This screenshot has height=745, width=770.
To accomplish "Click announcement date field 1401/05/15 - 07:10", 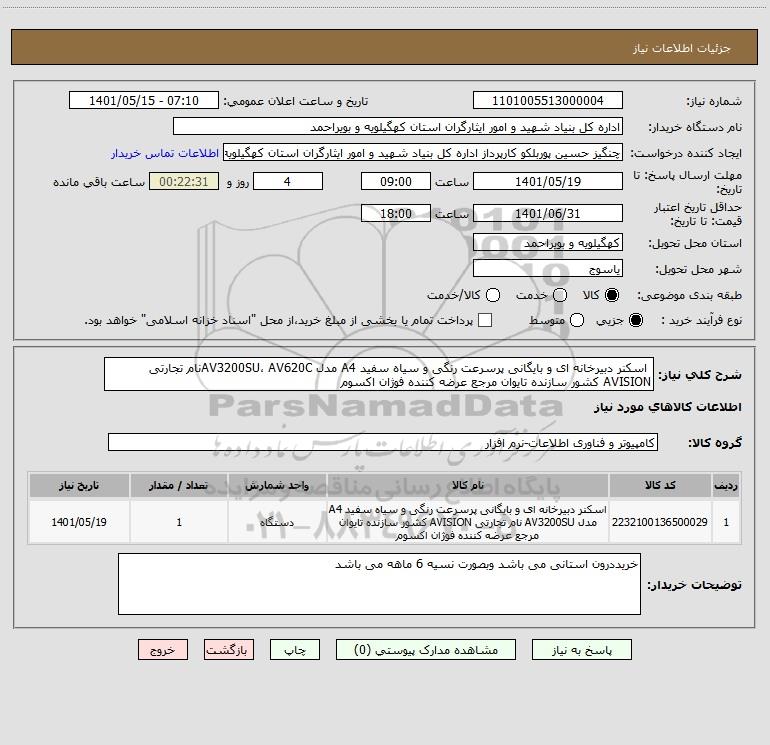I will [144, 101].
